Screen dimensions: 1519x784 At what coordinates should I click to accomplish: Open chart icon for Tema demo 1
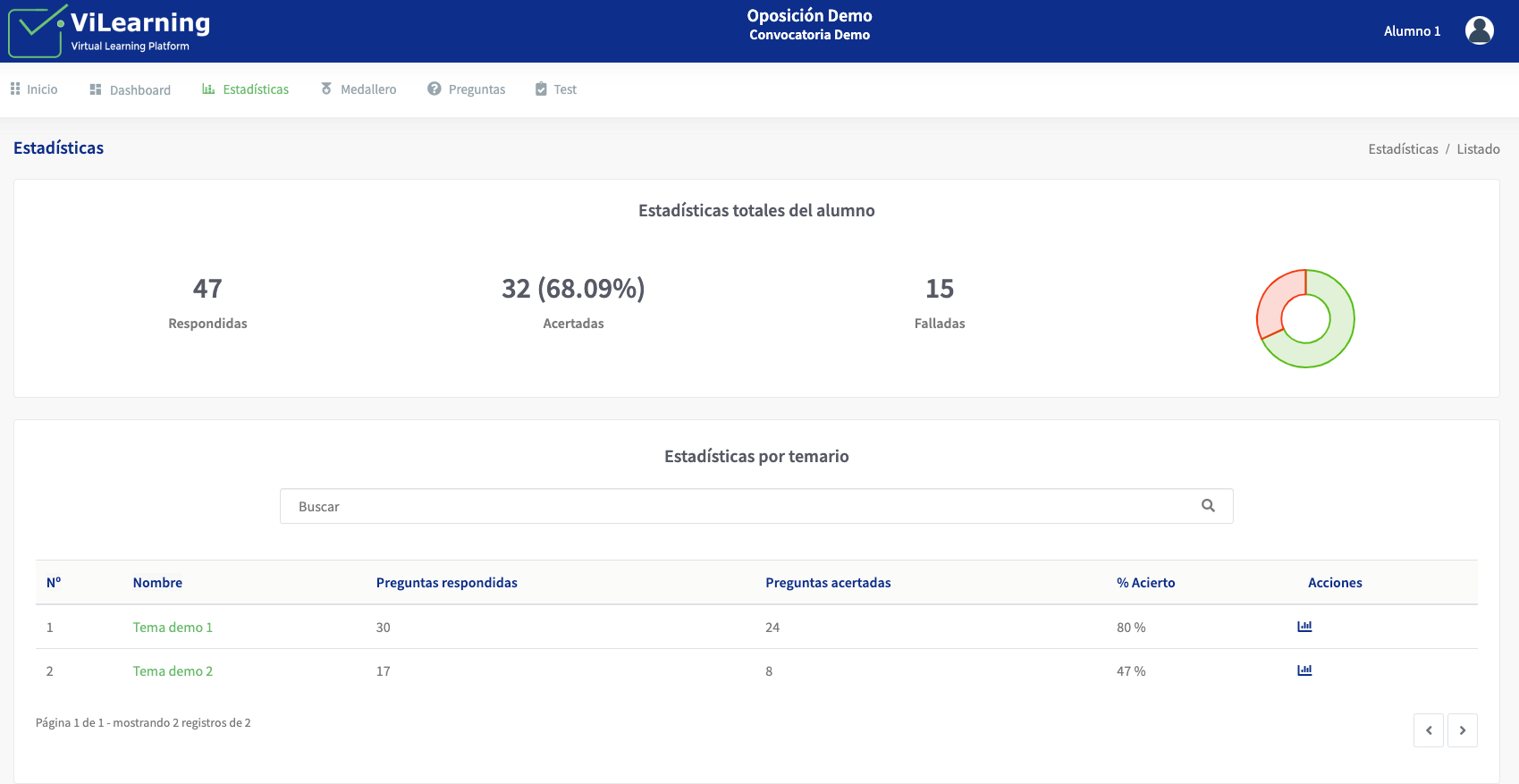[1304, 627]
